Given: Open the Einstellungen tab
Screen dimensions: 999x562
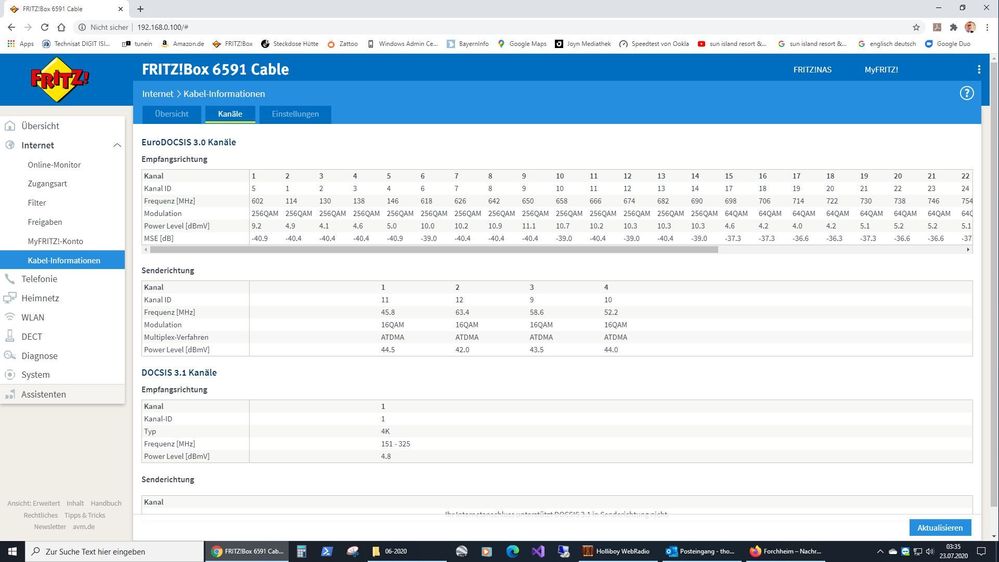Looking at the screenshot, I should (295, 114).
